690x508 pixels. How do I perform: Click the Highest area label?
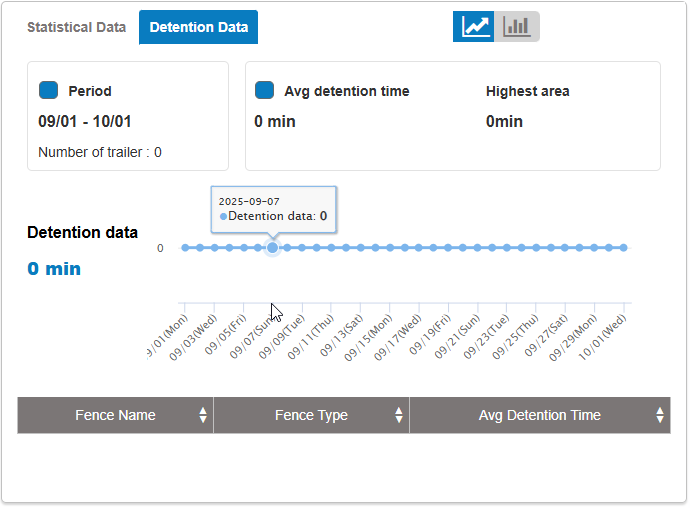pyautogui.click(x=527, y=91)
